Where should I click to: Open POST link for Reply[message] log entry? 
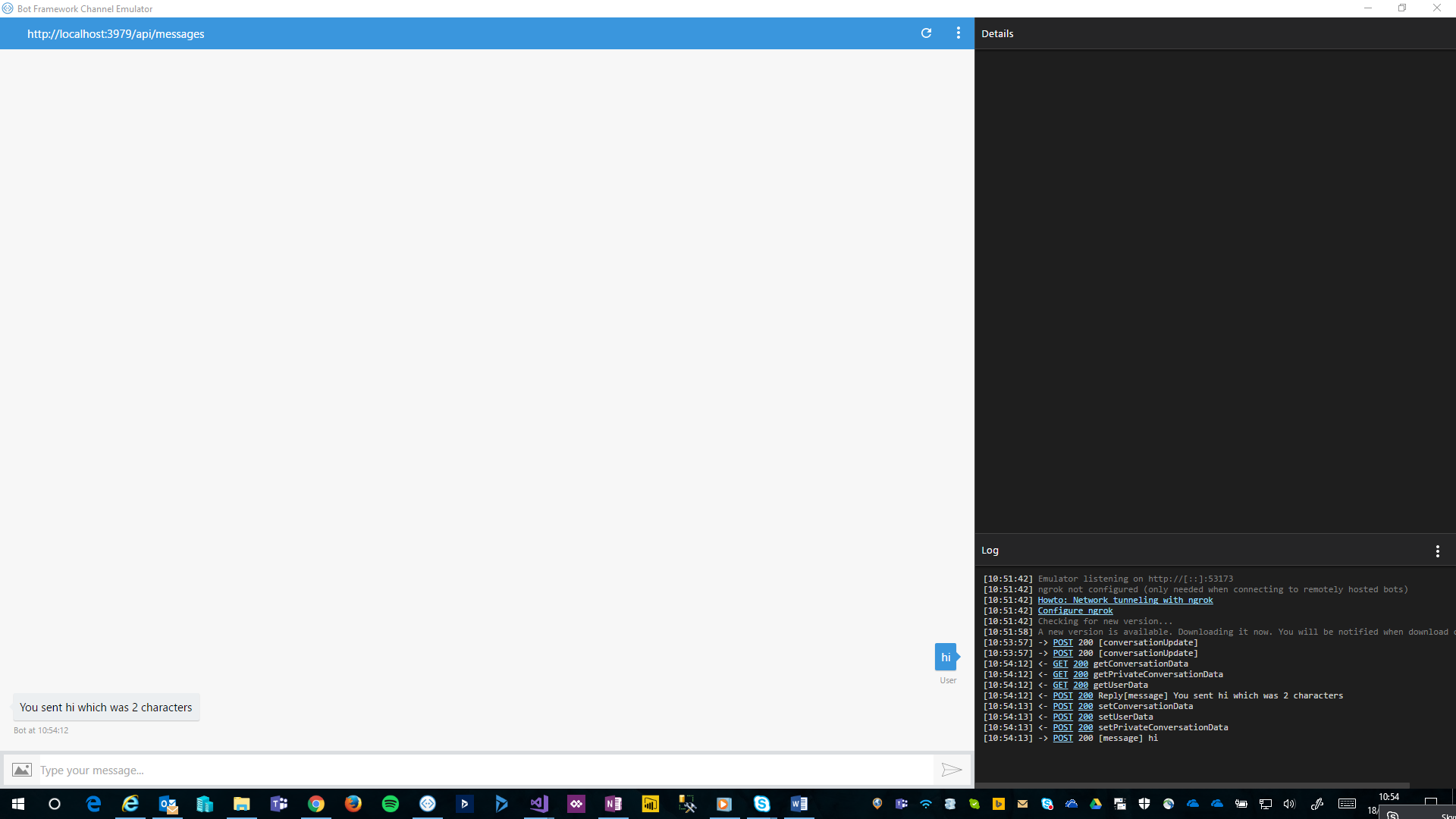1062,695
